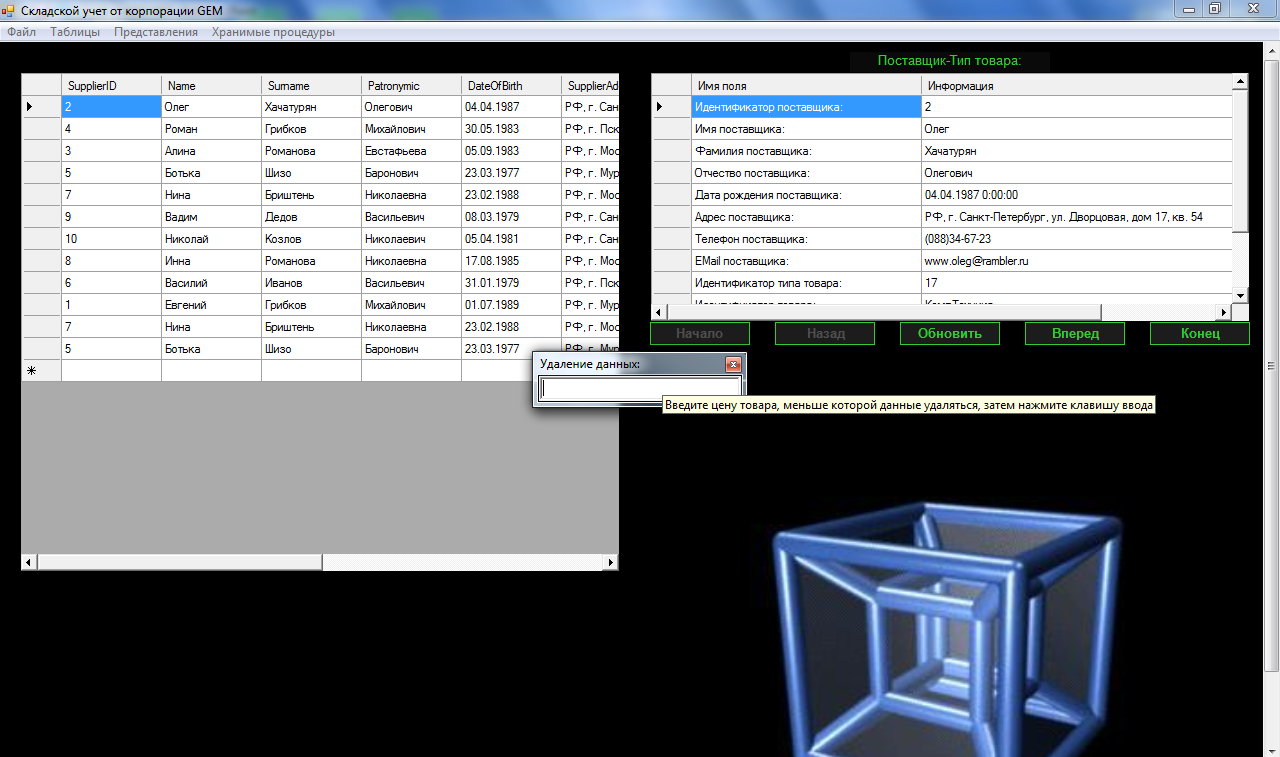The width and height of the screenshot is (1280, 757).
Task: Open the Файл menu
Action: coord(21,32)
